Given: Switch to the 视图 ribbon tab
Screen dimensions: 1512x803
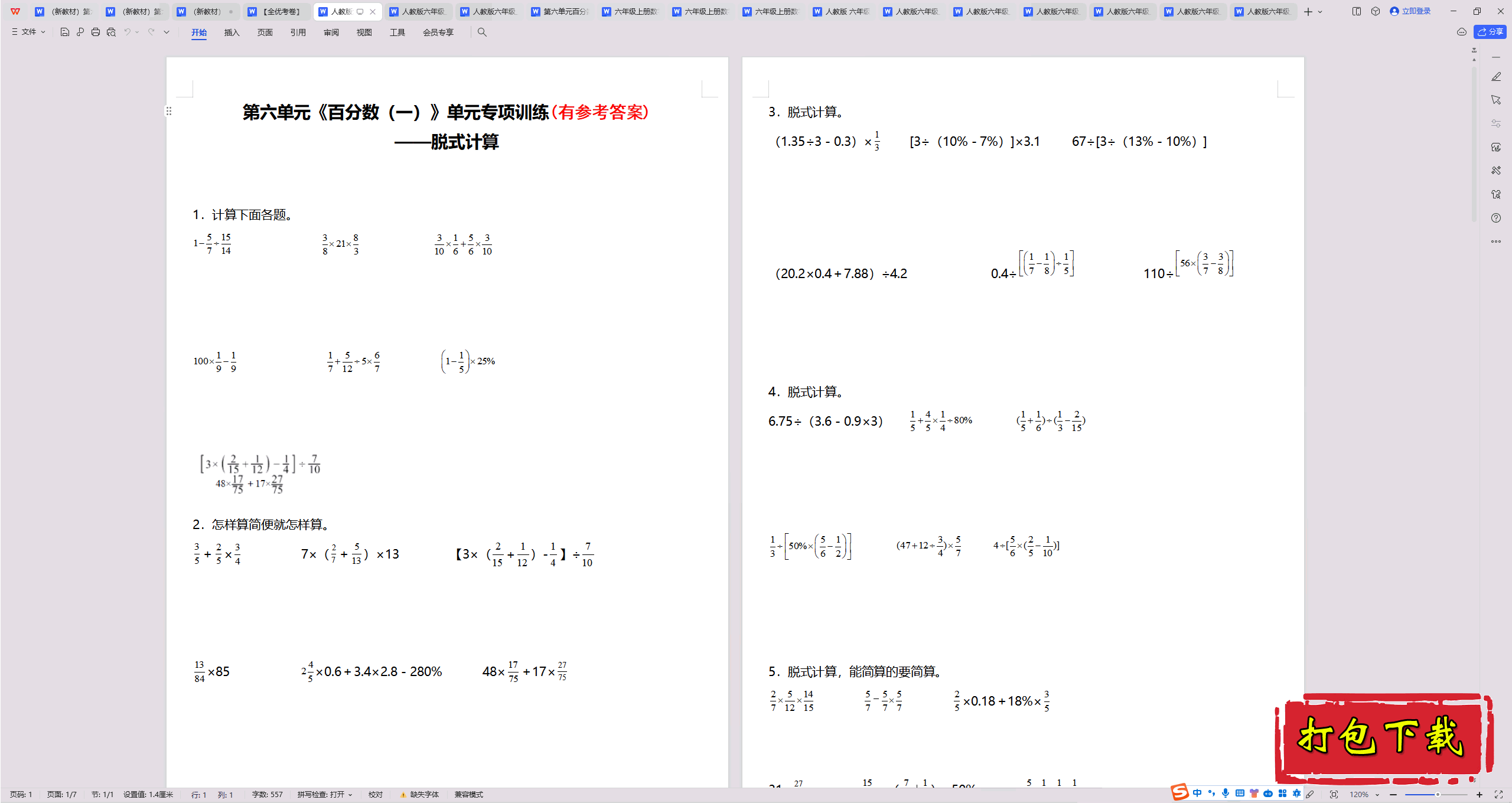Looking at the screenshot, I should 364,32.
